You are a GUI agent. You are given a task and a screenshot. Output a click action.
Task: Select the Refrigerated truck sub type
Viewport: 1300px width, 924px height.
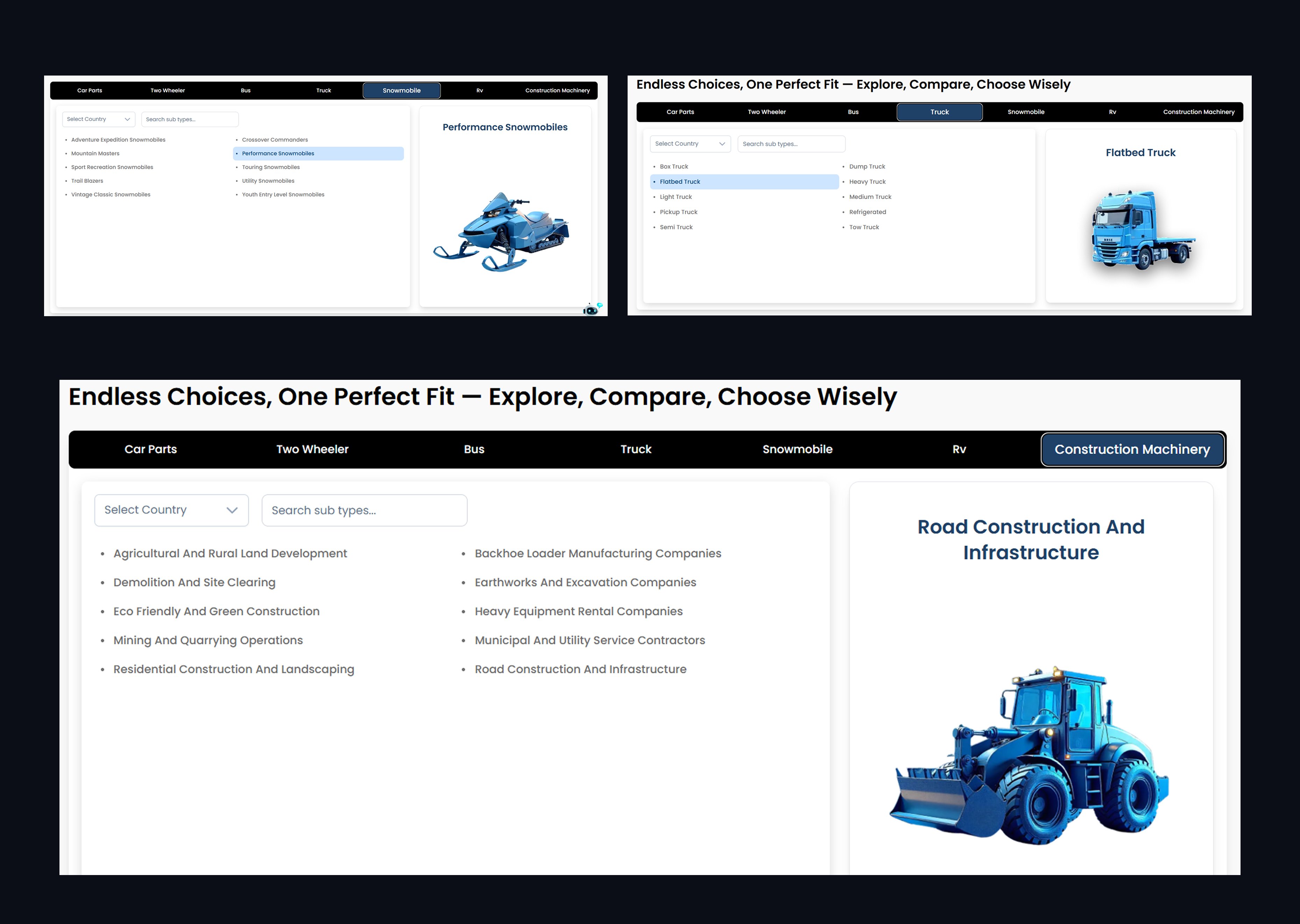coord(868,212)
